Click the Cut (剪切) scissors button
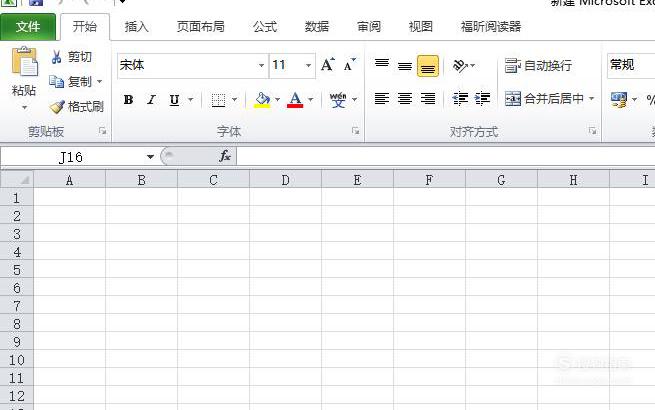Image resolution: width=655 pixels, height=410 pixels. 71,56
